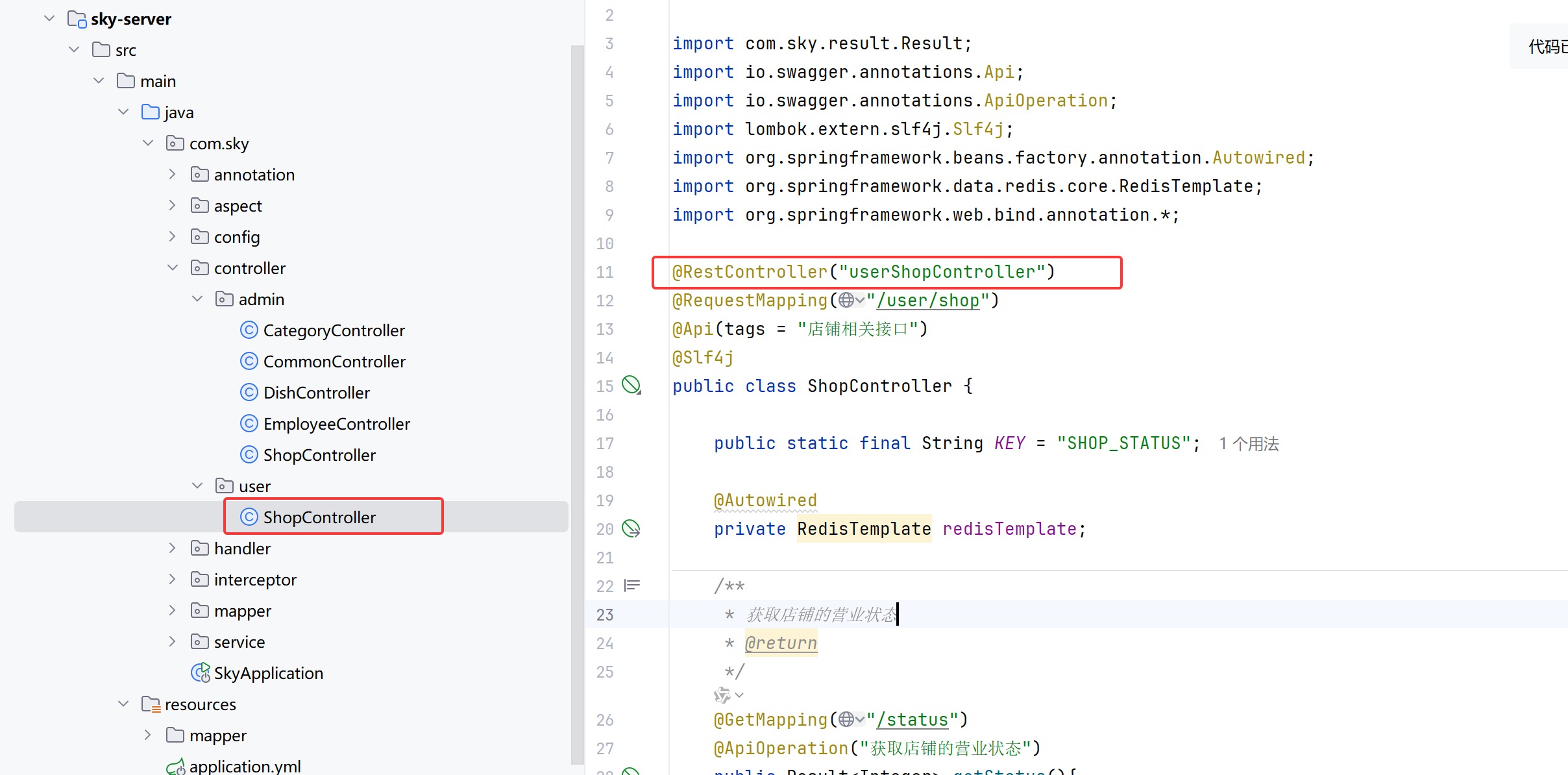Image resolution: width=1568 pixels, height=775 pixels.
Task: Click the interceptor package icon
Action: point(200,580)
